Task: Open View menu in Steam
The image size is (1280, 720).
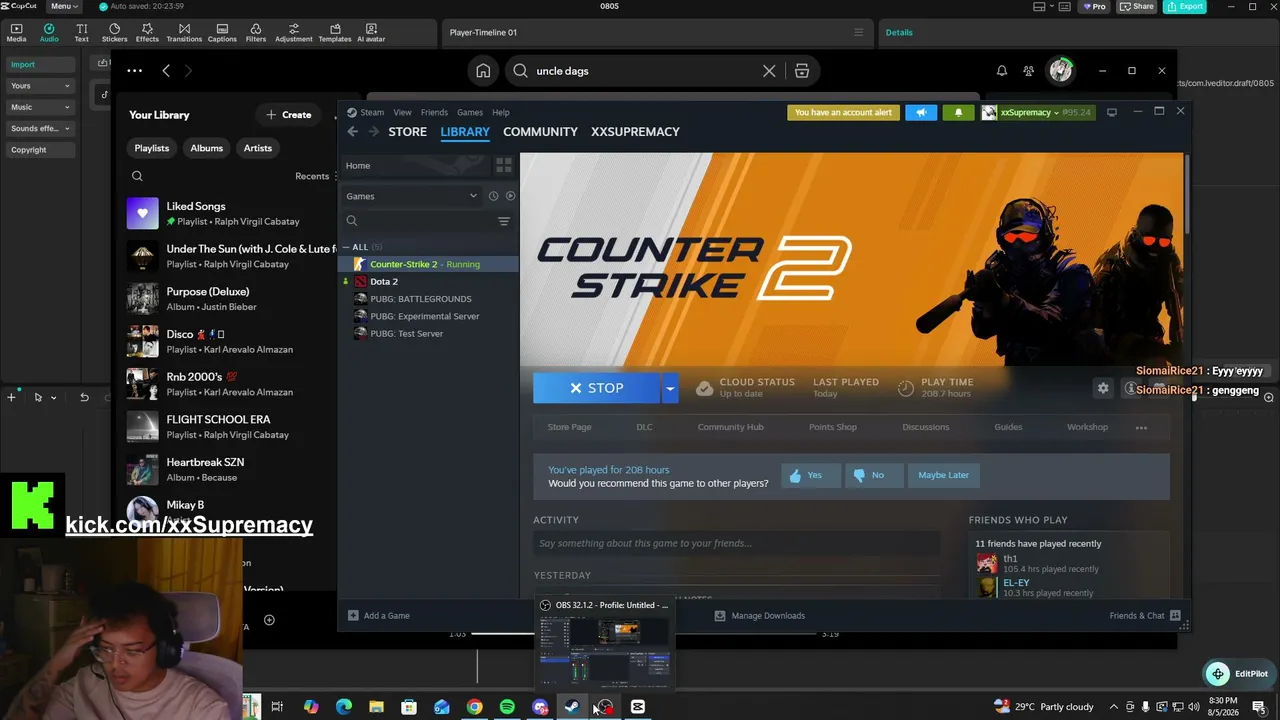Action: [x=402, y=112]
